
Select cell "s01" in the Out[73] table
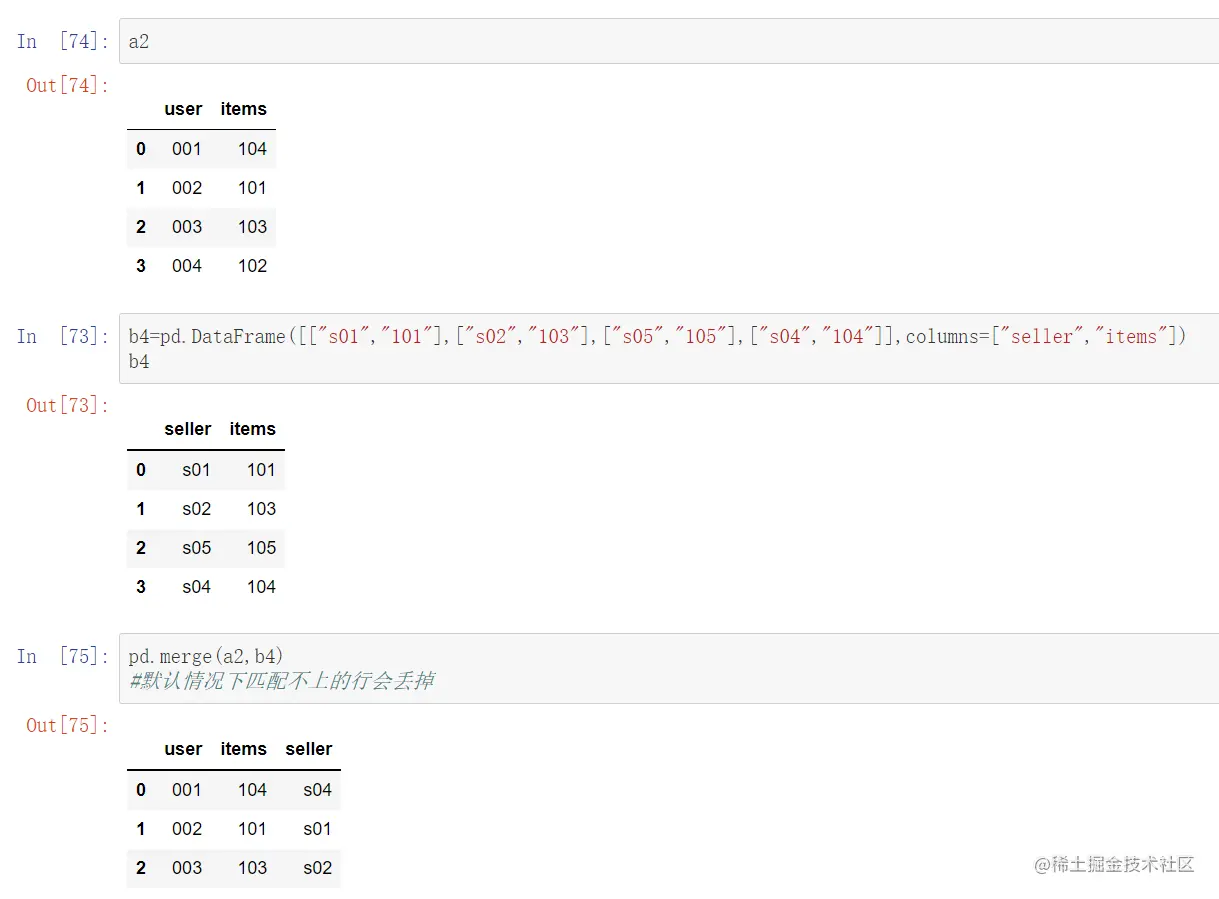196,470
